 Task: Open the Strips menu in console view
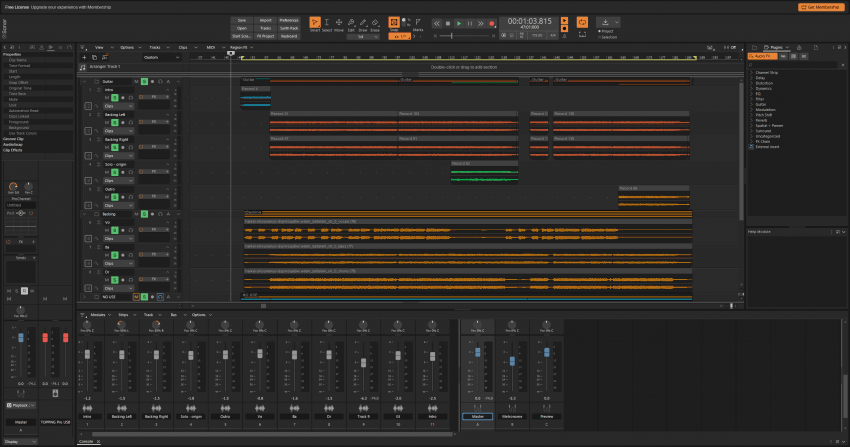[124, 315]
